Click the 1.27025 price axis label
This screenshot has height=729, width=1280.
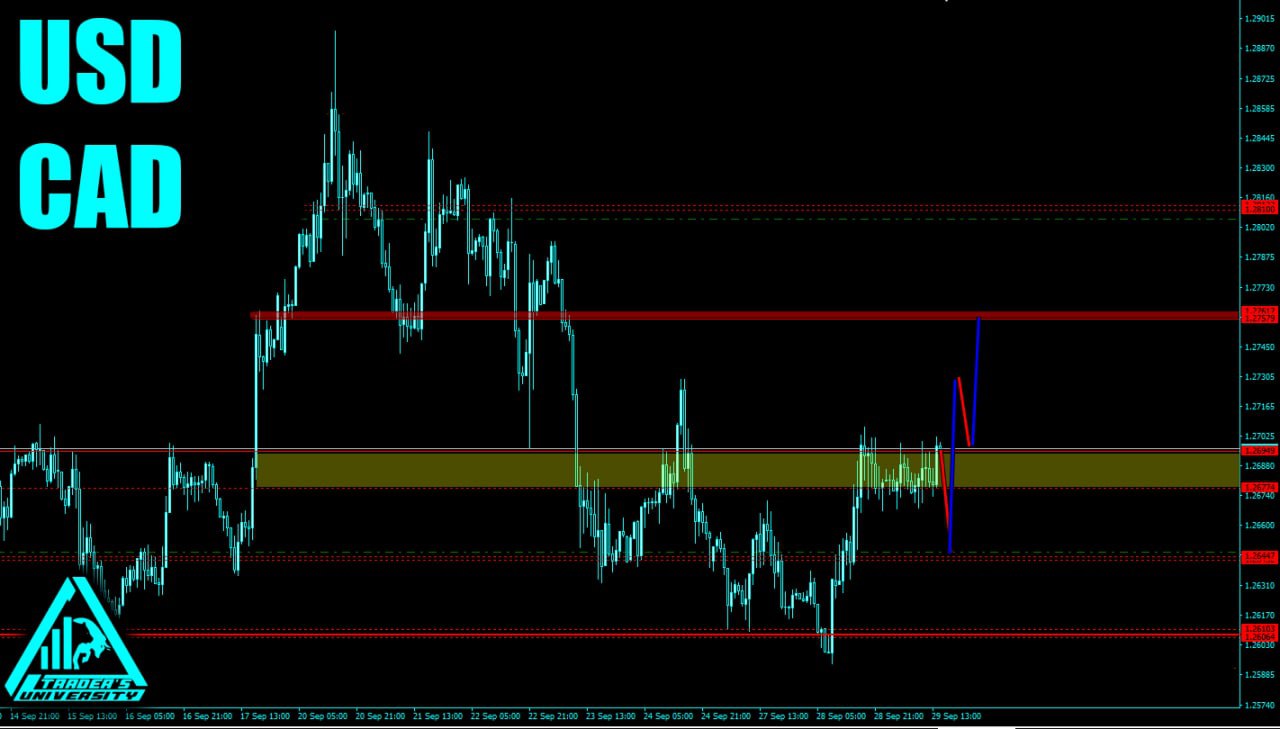click(1260, 437)
